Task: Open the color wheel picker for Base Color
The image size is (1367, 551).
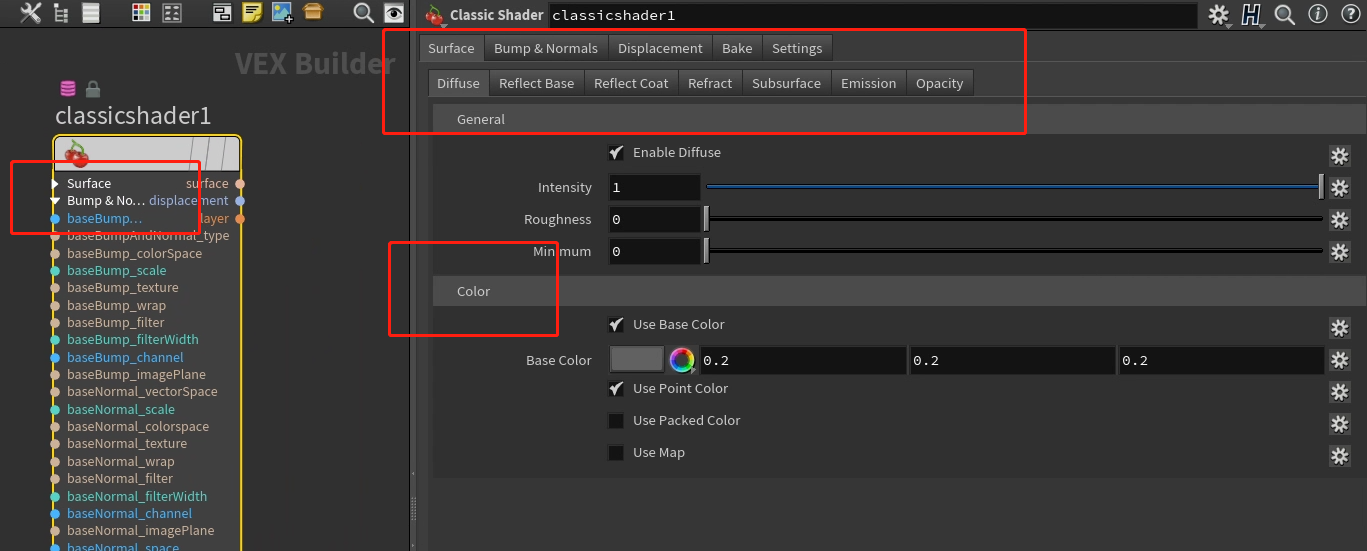Action: tap(682, 360)
